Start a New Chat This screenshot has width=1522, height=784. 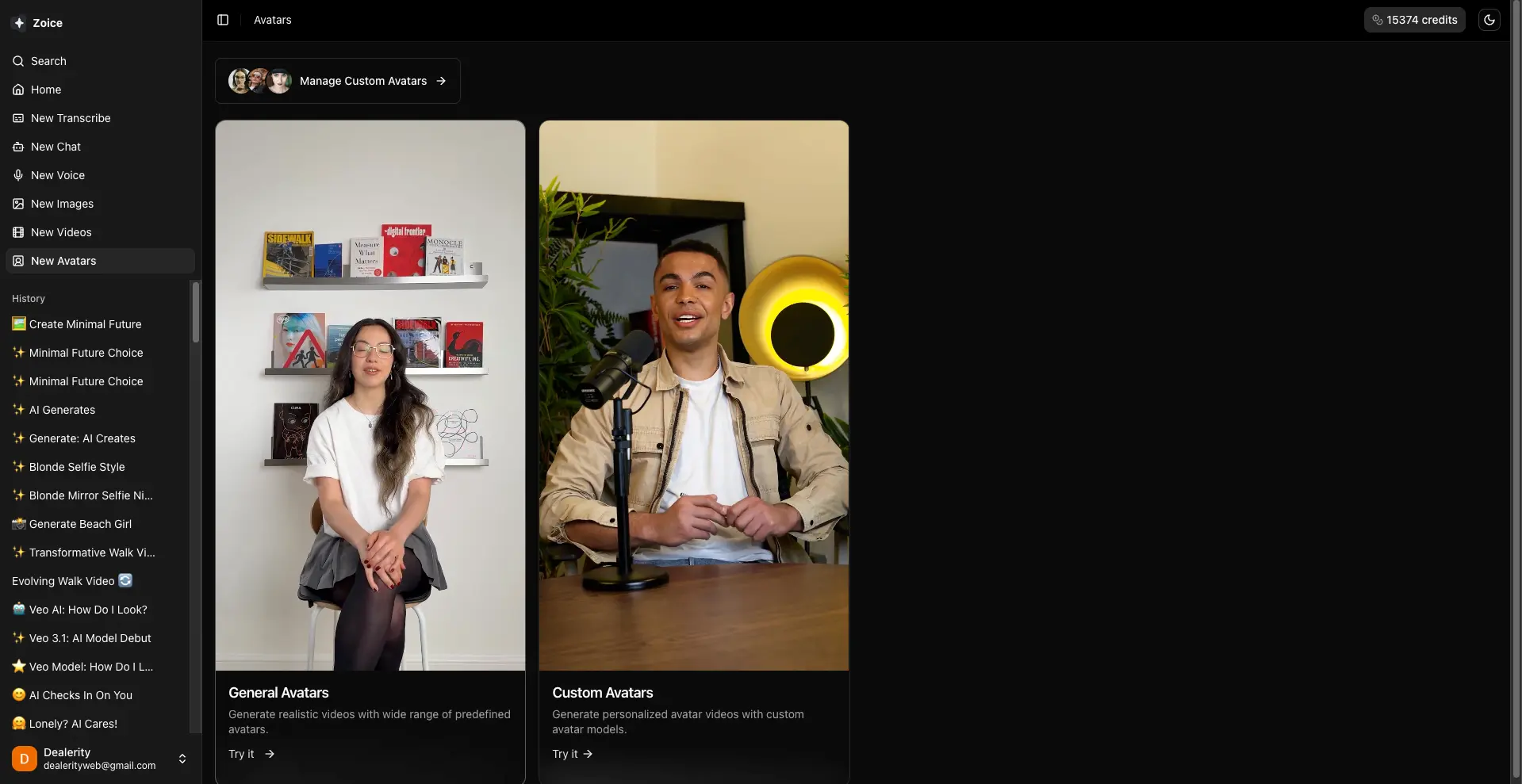[x=100, y=147]
